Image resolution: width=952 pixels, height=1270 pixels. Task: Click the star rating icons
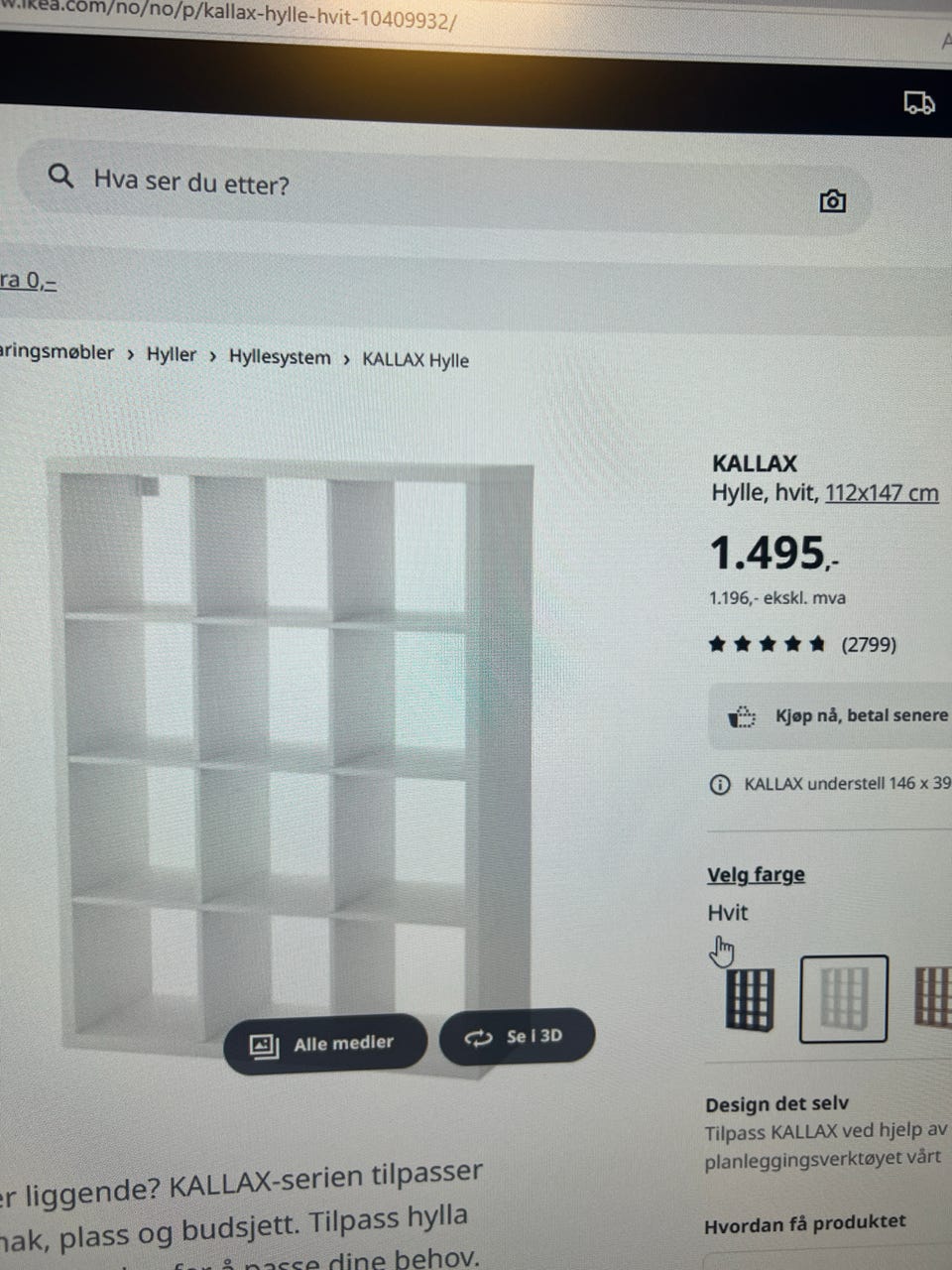point(767,645)
